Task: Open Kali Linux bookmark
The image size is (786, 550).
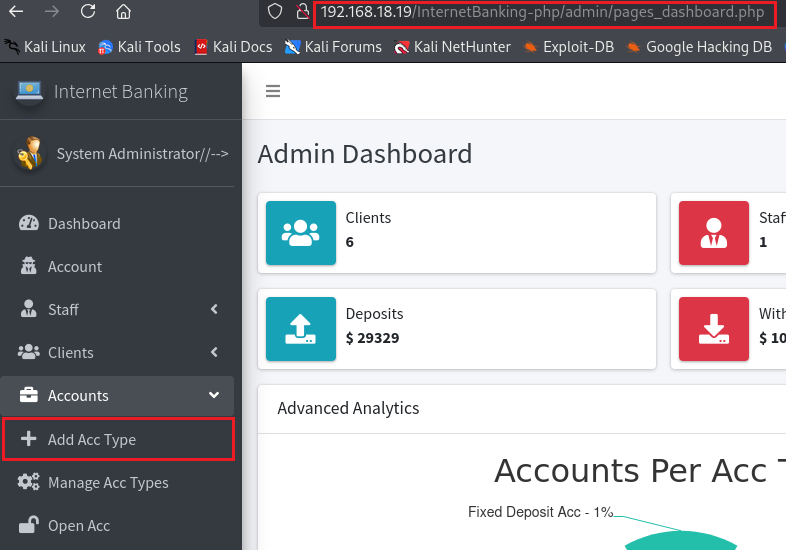Action: 46,47
